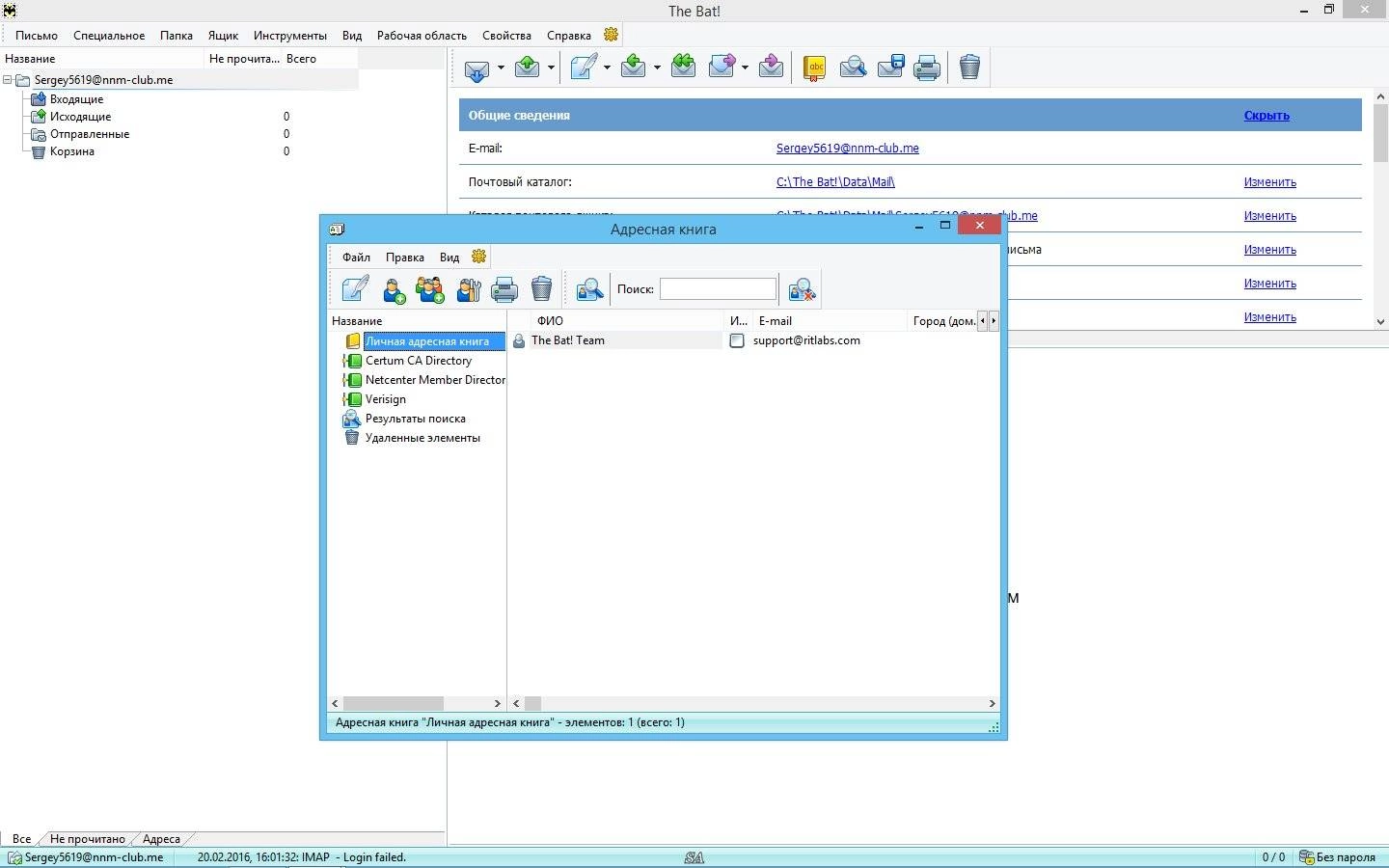
Task: Edit contact properties with the wrench icon
Action: click(x=469, y=289)
